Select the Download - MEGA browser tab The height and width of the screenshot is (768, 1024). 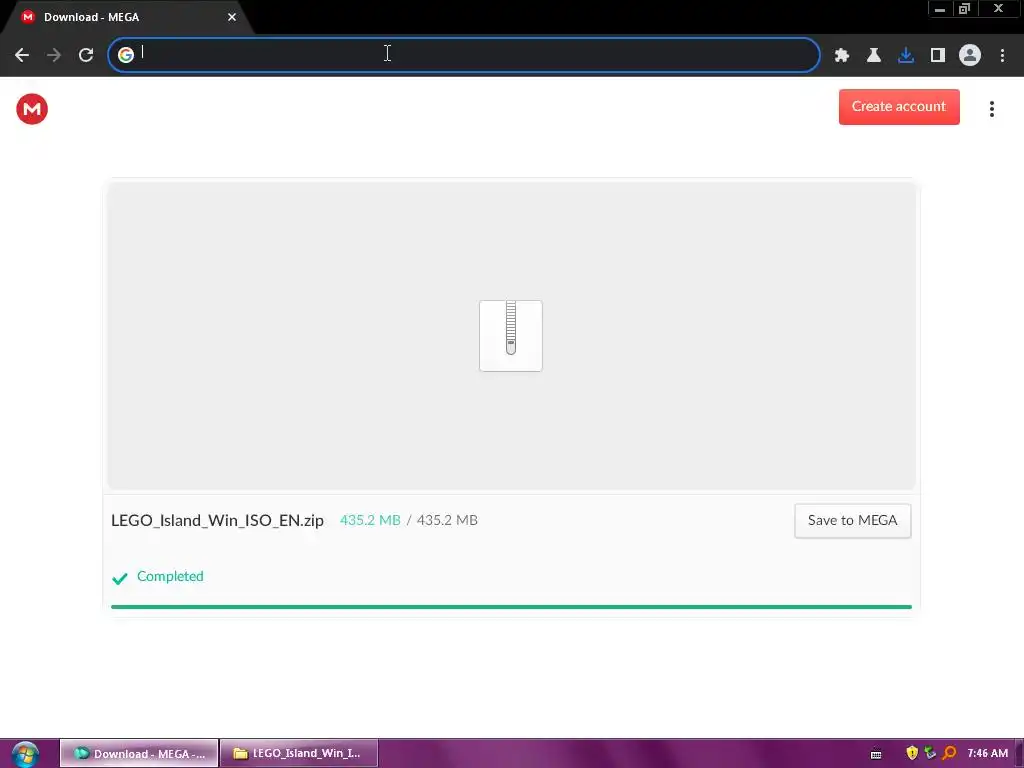(x=124, y=17)
